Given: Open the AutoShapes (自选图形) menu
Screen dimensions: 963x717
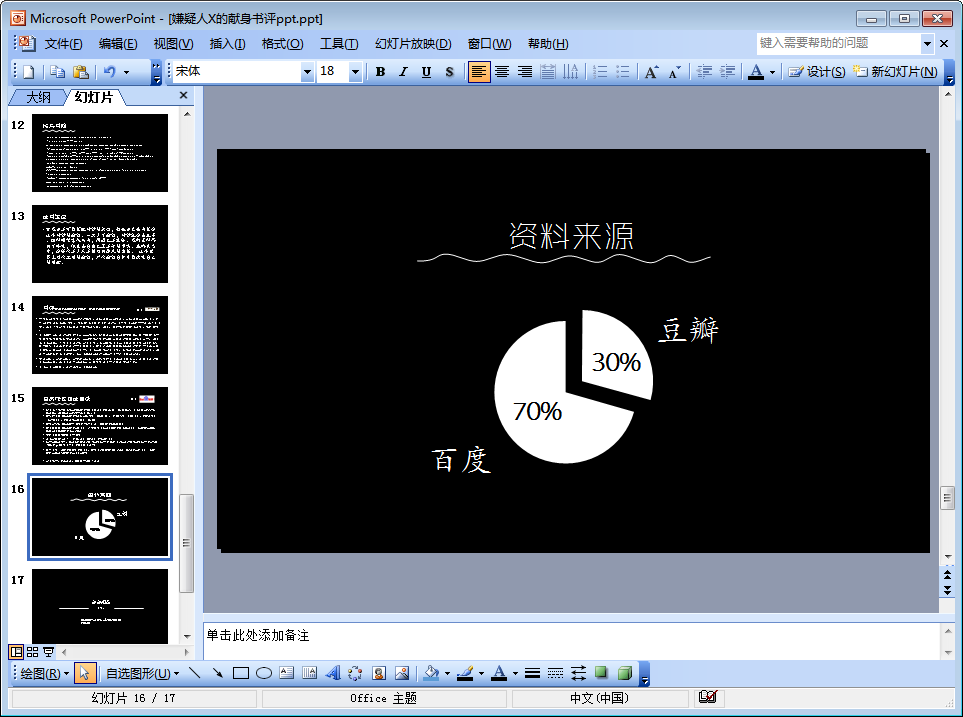Looking at the screenshot, I should pos(142,673).
